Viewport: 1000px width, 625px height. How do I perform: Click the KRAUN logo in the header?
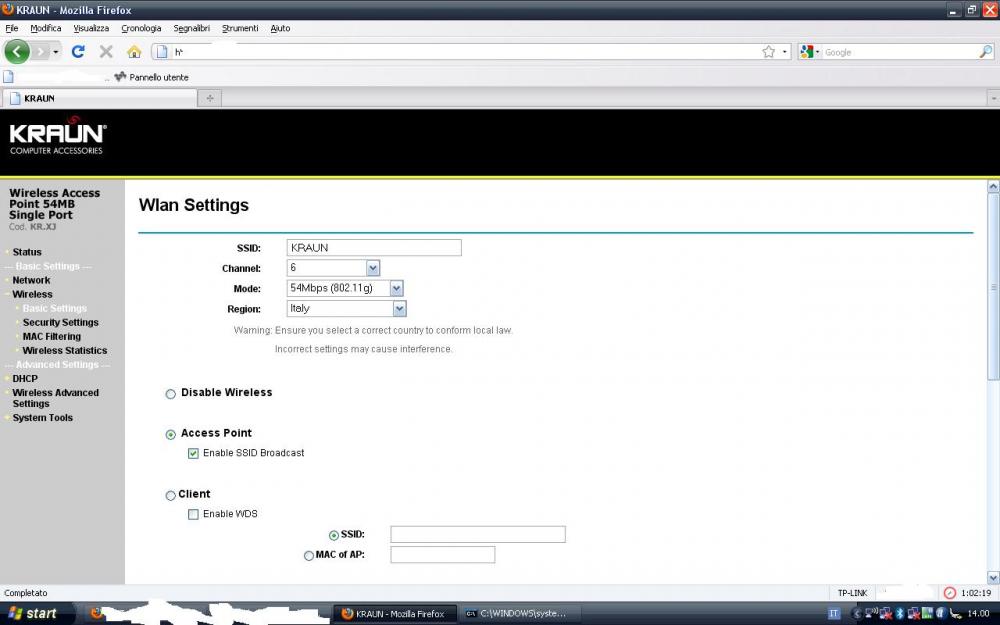point(57,137)
